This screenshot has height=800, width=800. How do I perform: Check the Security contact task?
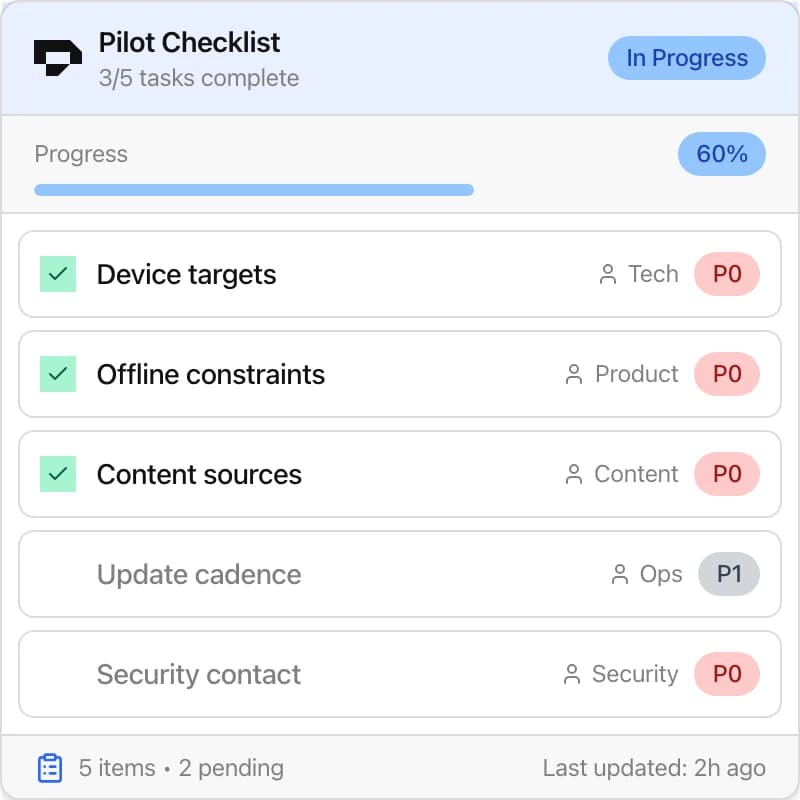57,674
